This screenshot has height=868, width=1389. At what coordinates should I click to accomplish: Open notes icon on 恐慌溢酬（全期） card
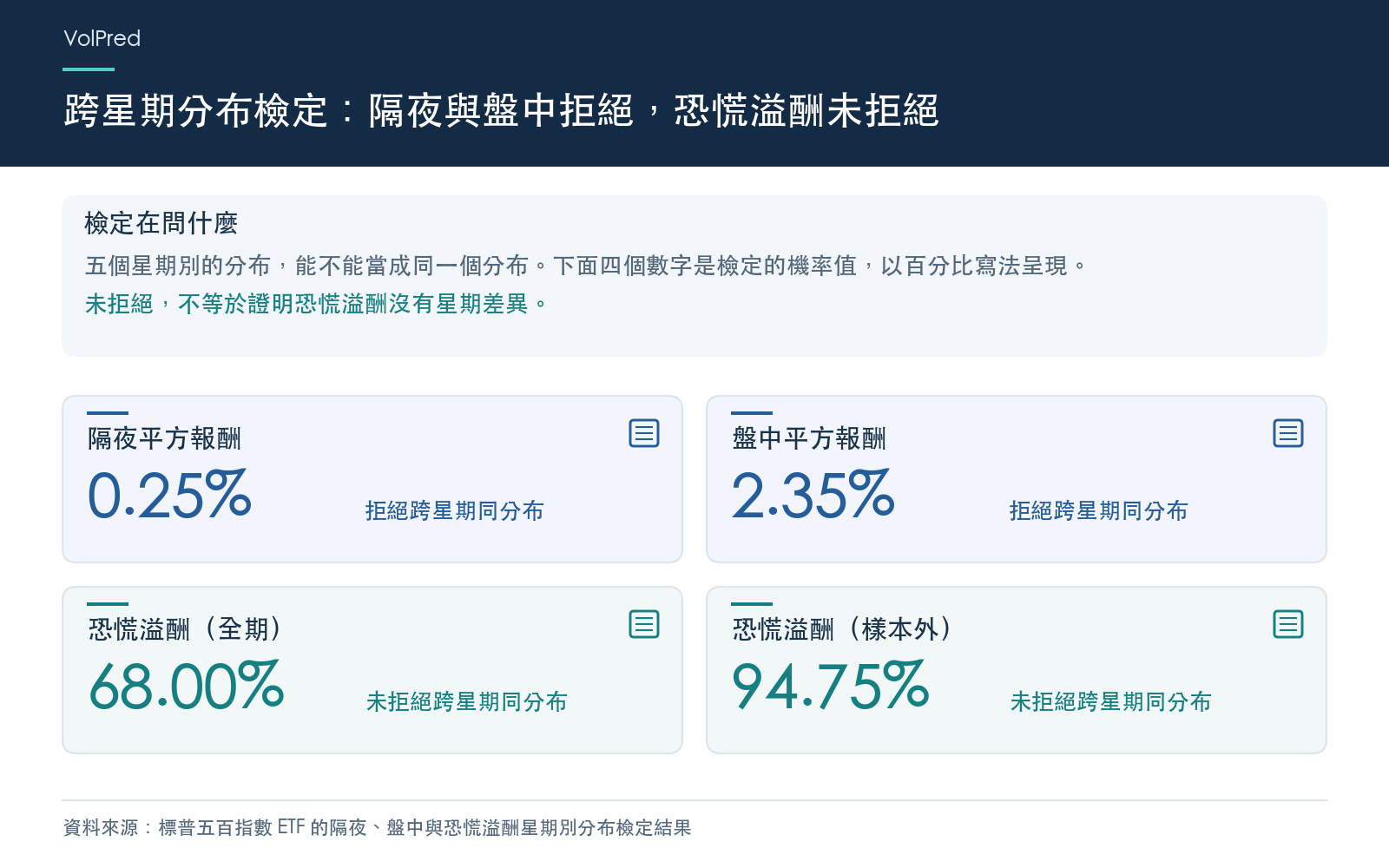(644, 624)
